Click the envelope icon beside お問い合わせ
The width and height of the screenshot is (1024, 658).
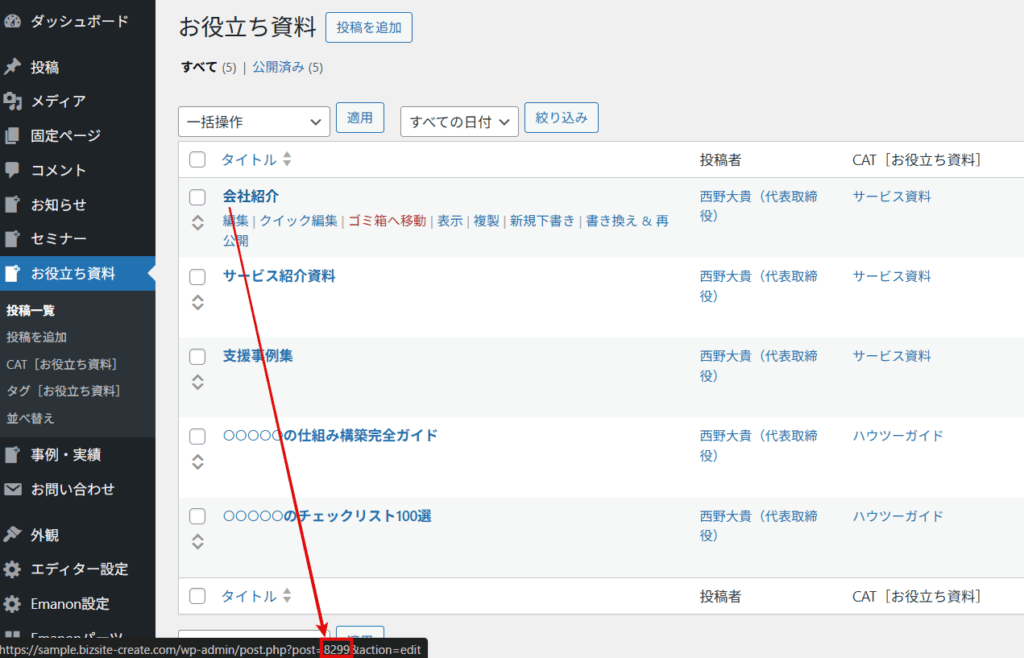click(12, 490)
